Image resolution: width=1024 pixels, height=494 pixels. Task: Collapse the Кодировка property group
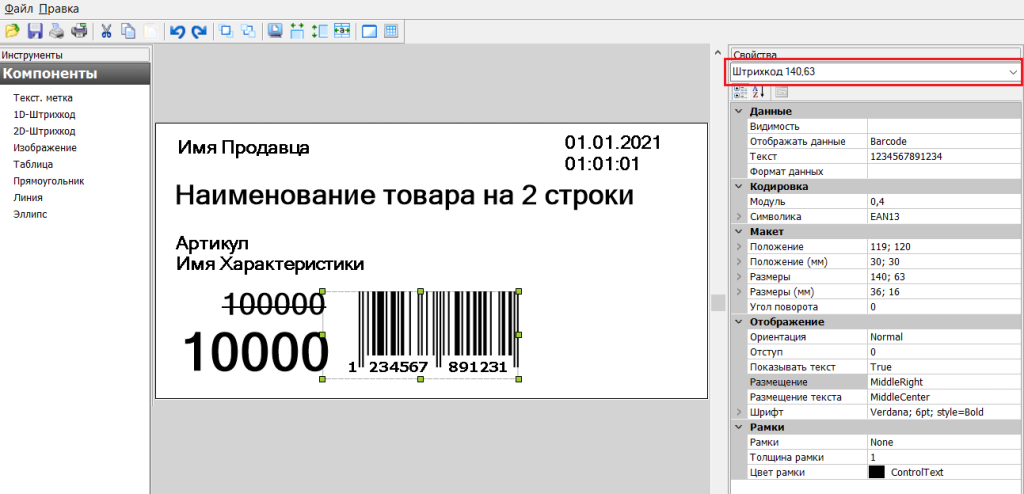point(739,186)
